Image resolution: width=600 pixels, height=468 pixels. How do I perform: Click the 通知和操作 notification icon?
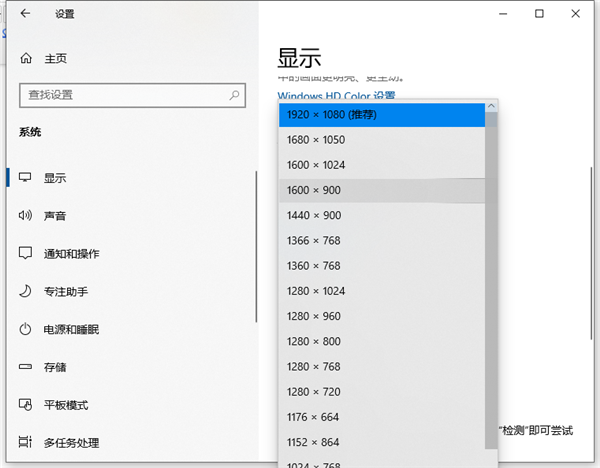(x=25, y=254)
